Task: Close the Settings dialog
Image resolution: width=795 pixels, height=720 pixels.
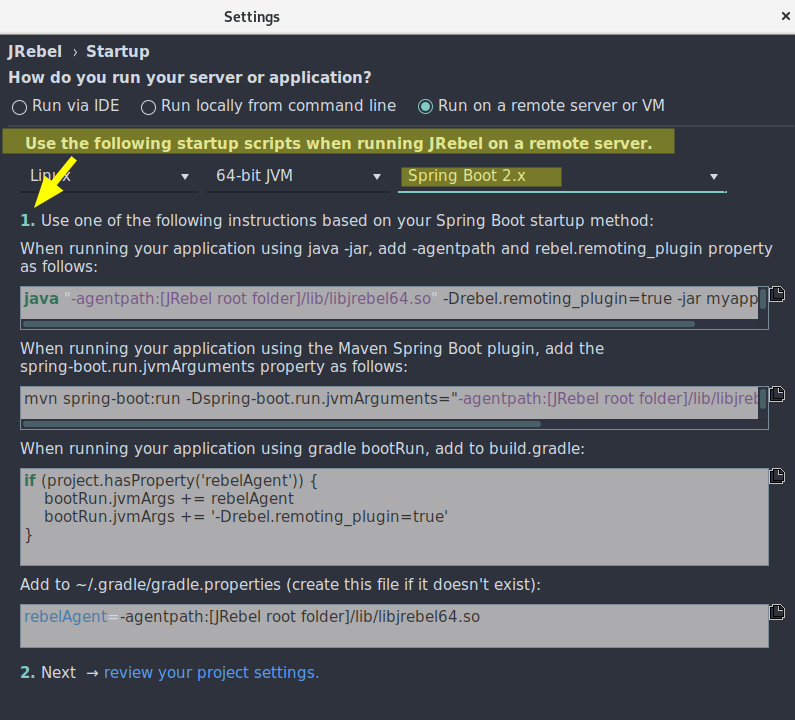Action: point(785,16)
